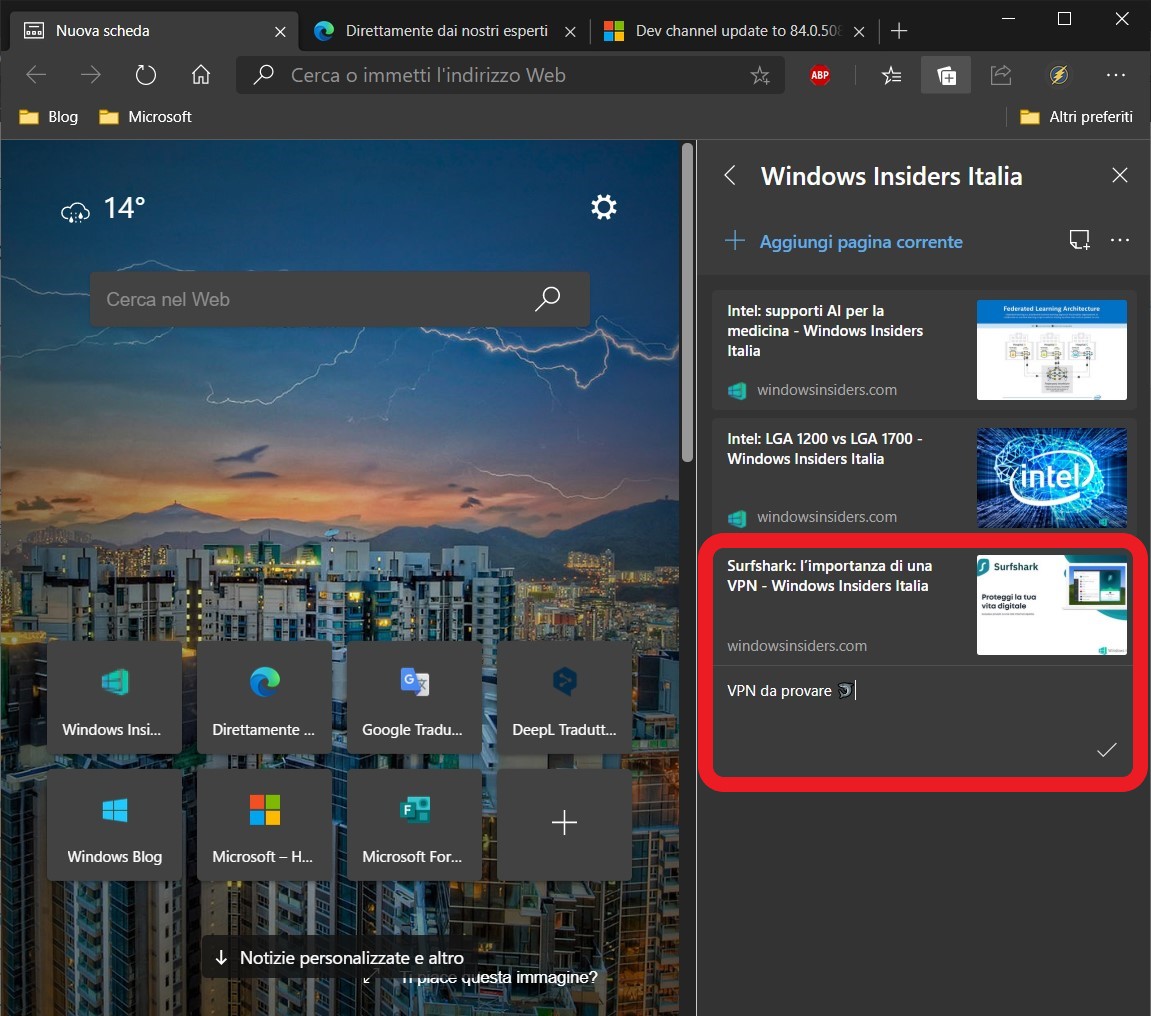Click the magnifier icon in Cerca nel Web box

click(x=548, y=299)
